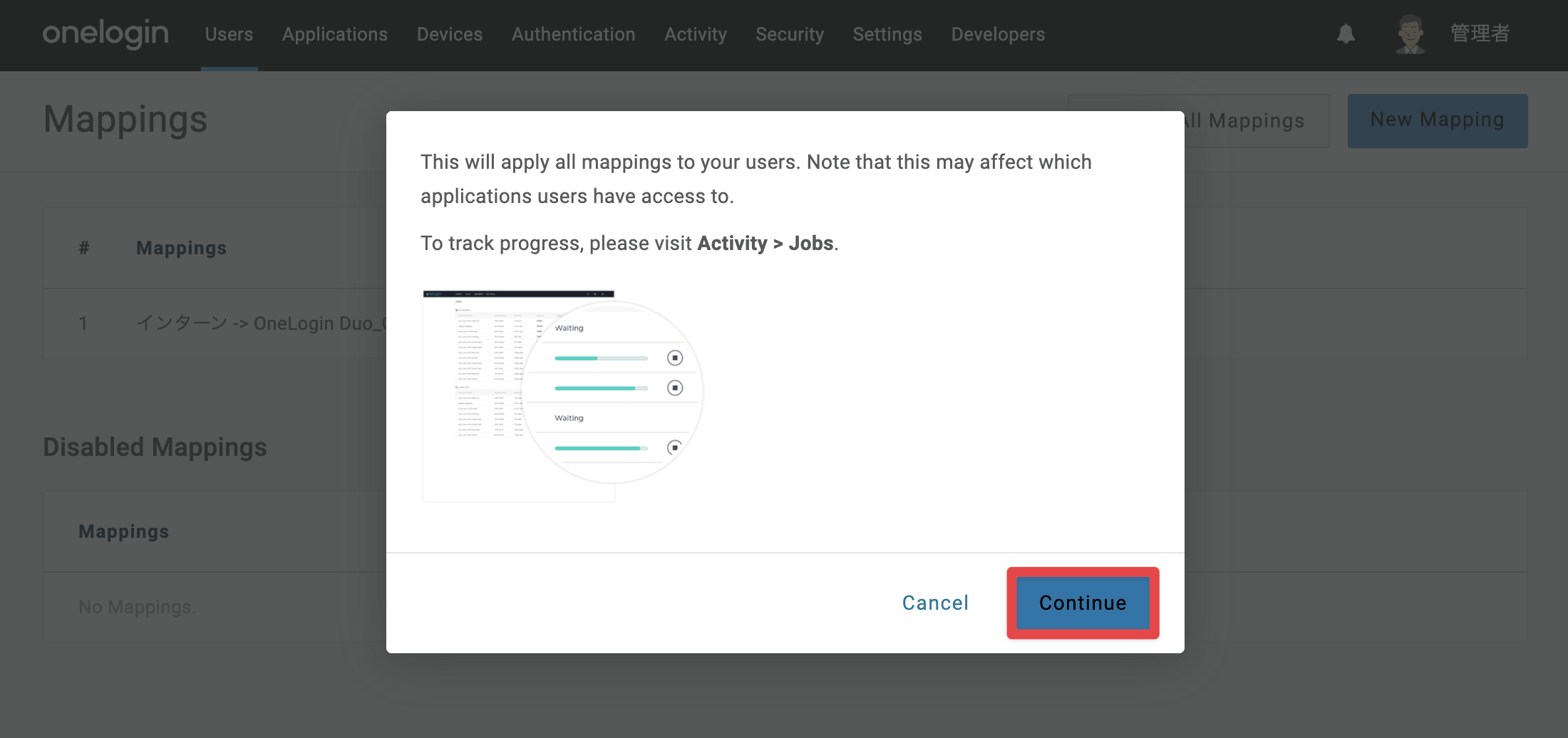Screen dimensions: 1568x738
Task: Click the Disabled Mappings heading
Action: pyautogui.click(x=155, y=447)
